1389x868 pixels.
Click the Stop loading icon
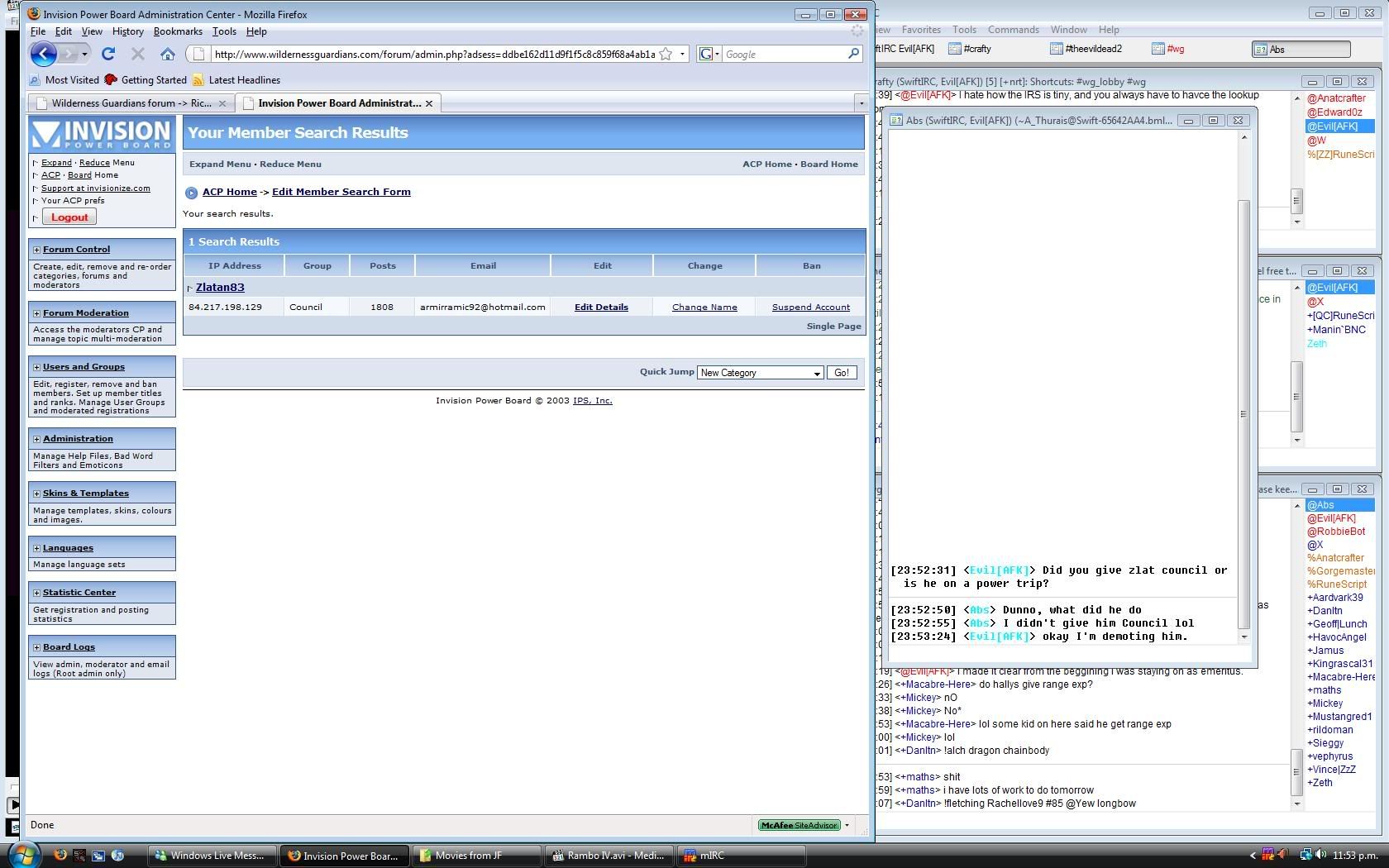138,54
